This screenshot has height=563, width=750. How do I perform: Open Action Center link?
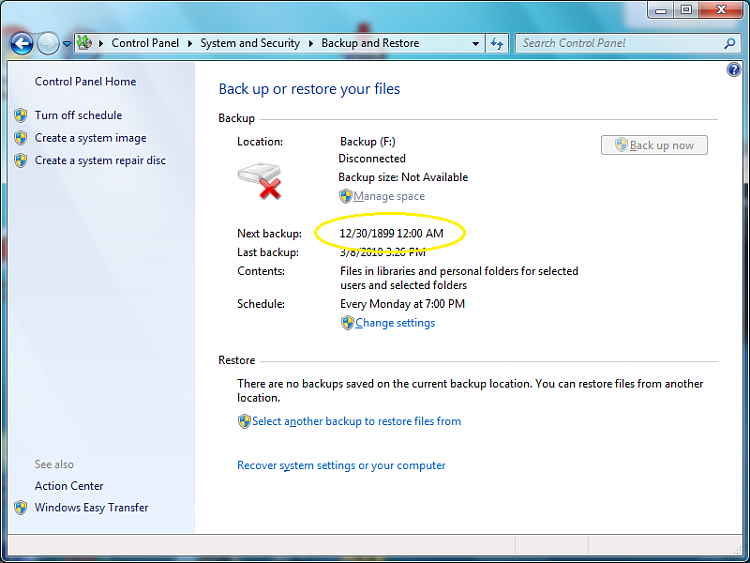point(69,486)
